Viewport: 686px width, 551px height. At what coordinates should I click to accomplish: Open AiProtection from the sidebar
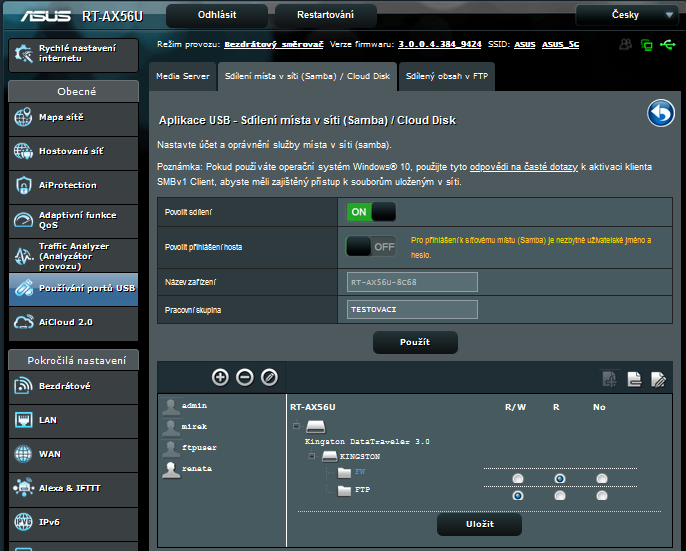[x=69, y=185]
